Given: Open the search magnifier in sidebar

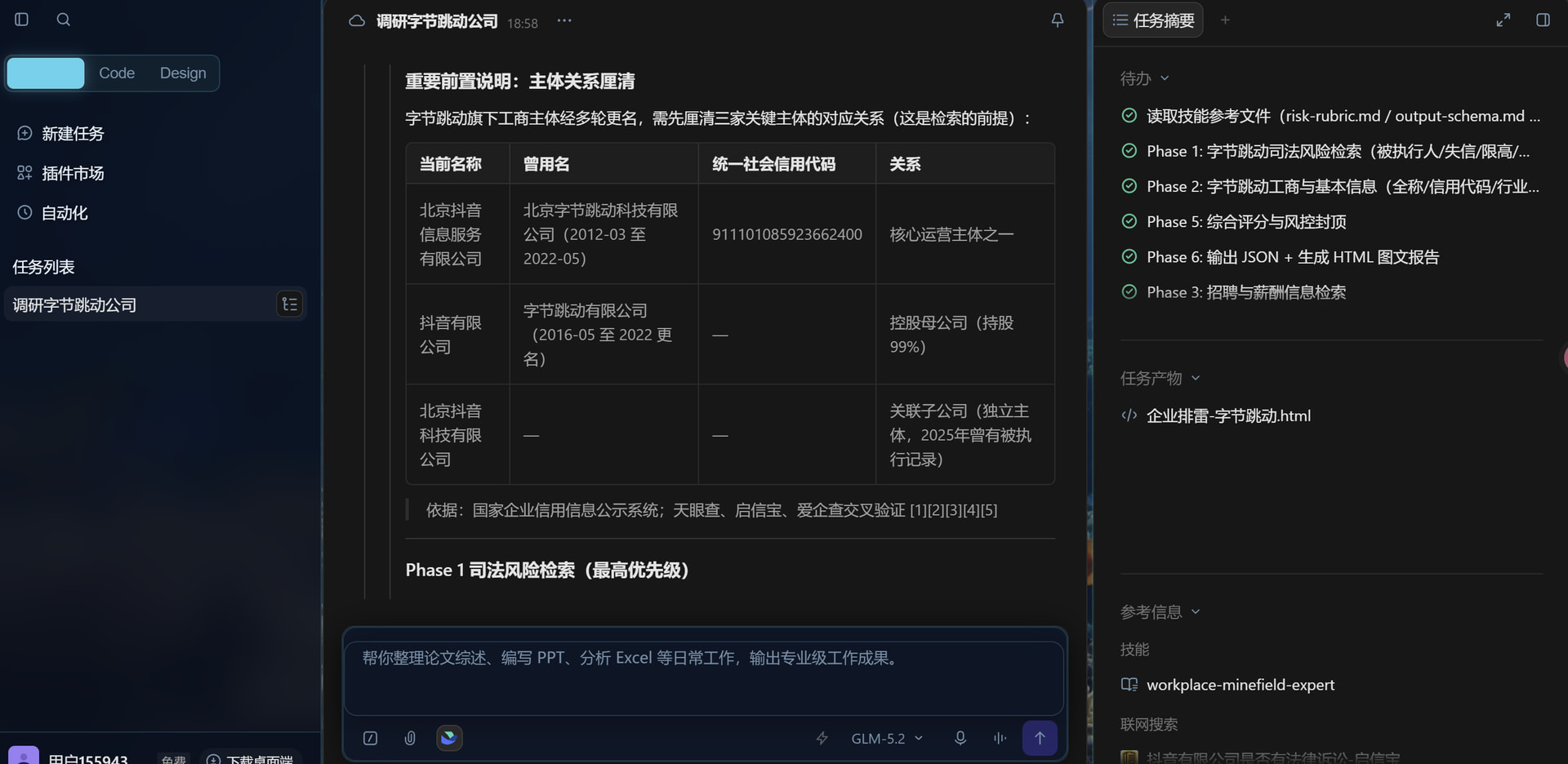Looking at the screenshot, I should click(63, 20).
